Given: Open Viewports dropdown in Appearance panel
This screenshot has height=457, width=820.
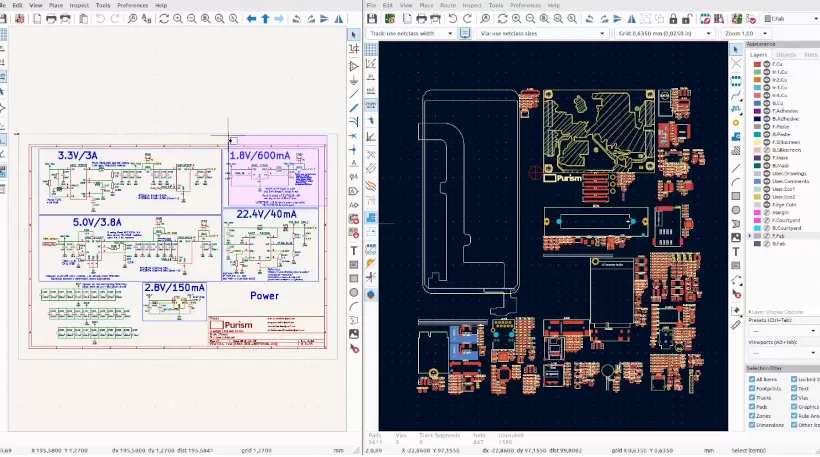Looking at the screenshot, I should (x=782, y=353).
